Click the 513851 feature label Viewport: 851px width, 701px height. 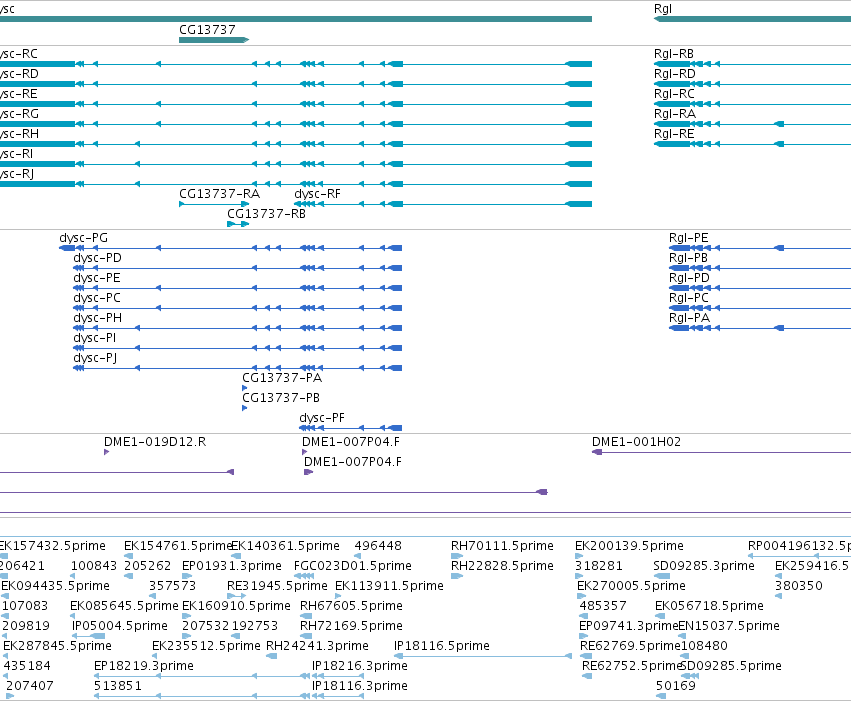(118, 686)
